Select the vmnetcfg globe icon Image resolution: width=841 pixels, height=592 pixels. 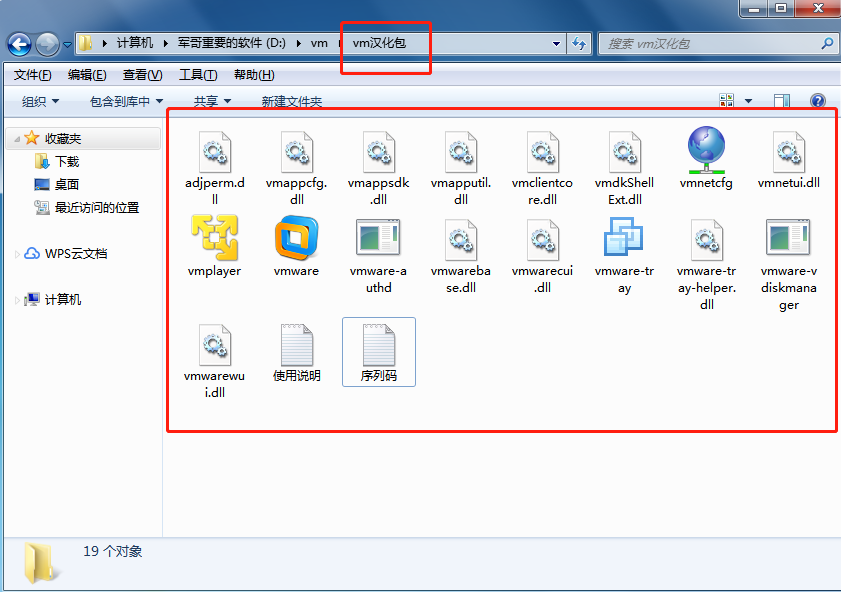click(x=706, y=150)
